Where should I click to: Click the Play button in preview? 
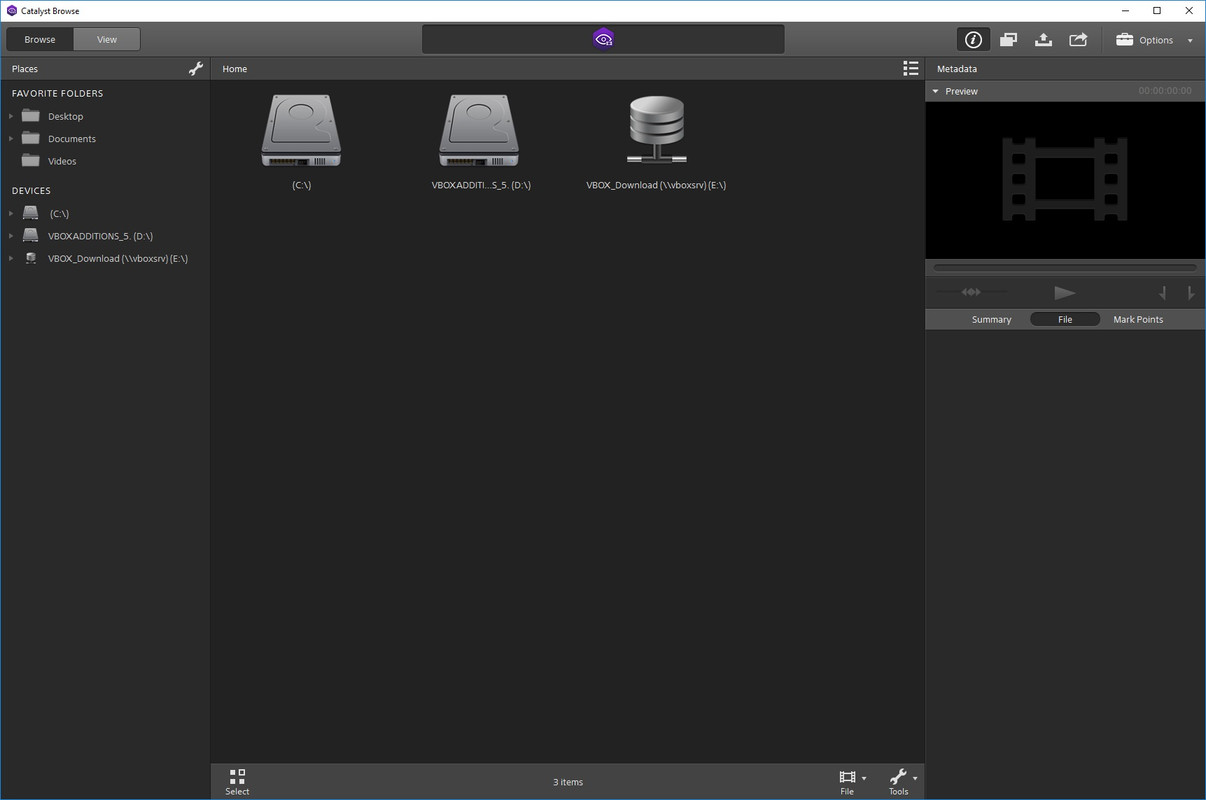coord(1065,292)
